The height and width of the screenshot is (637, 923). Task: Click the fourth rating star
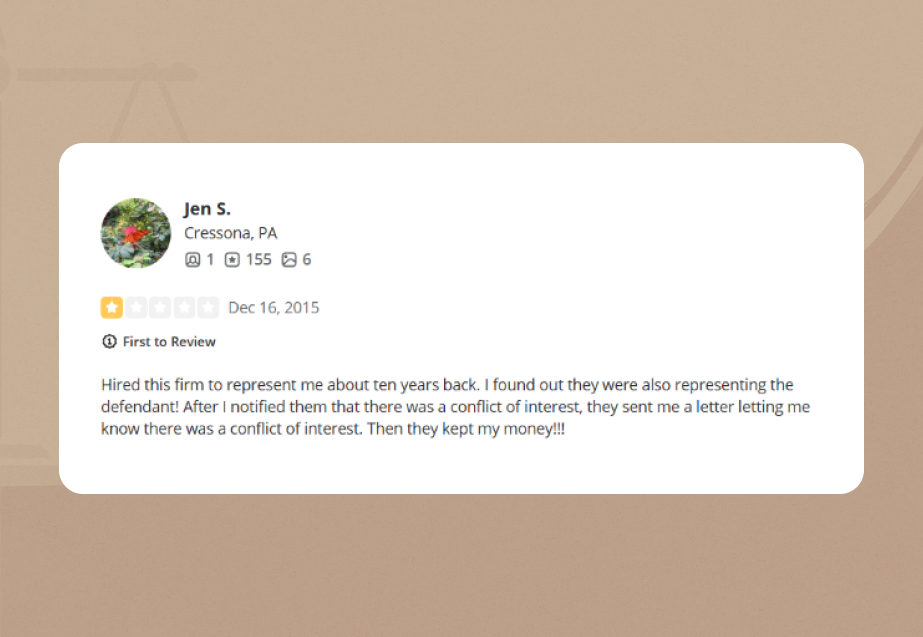184,308
